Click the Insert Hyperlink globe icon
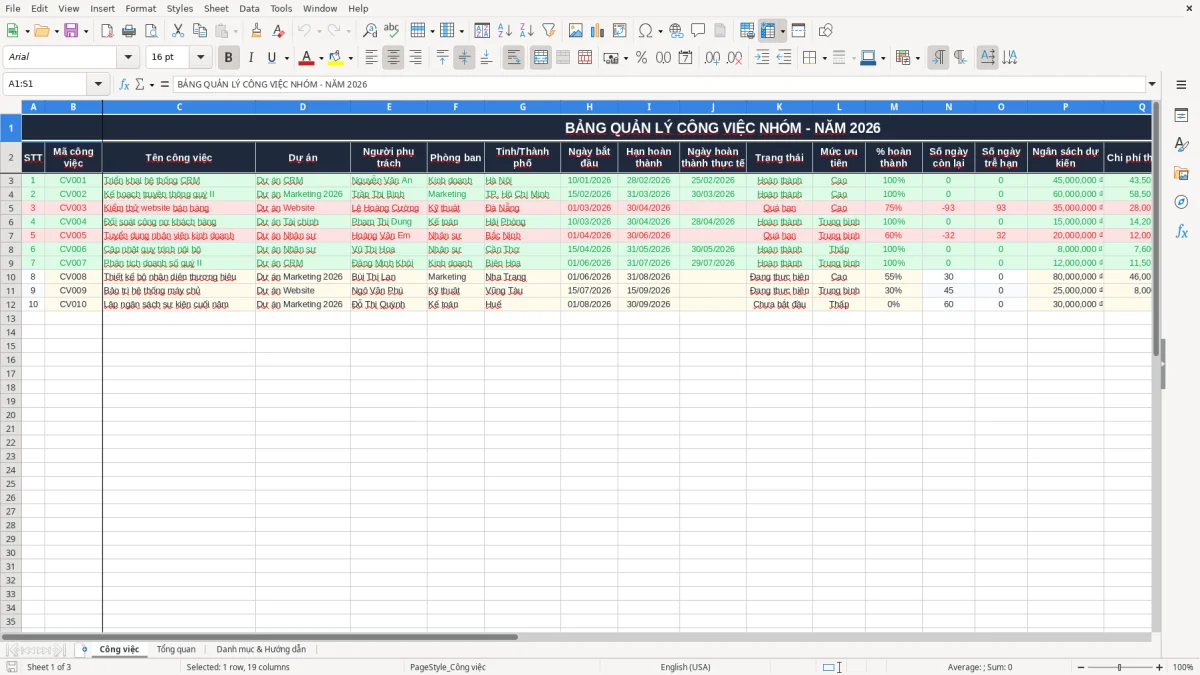 [x=676, y=31]
